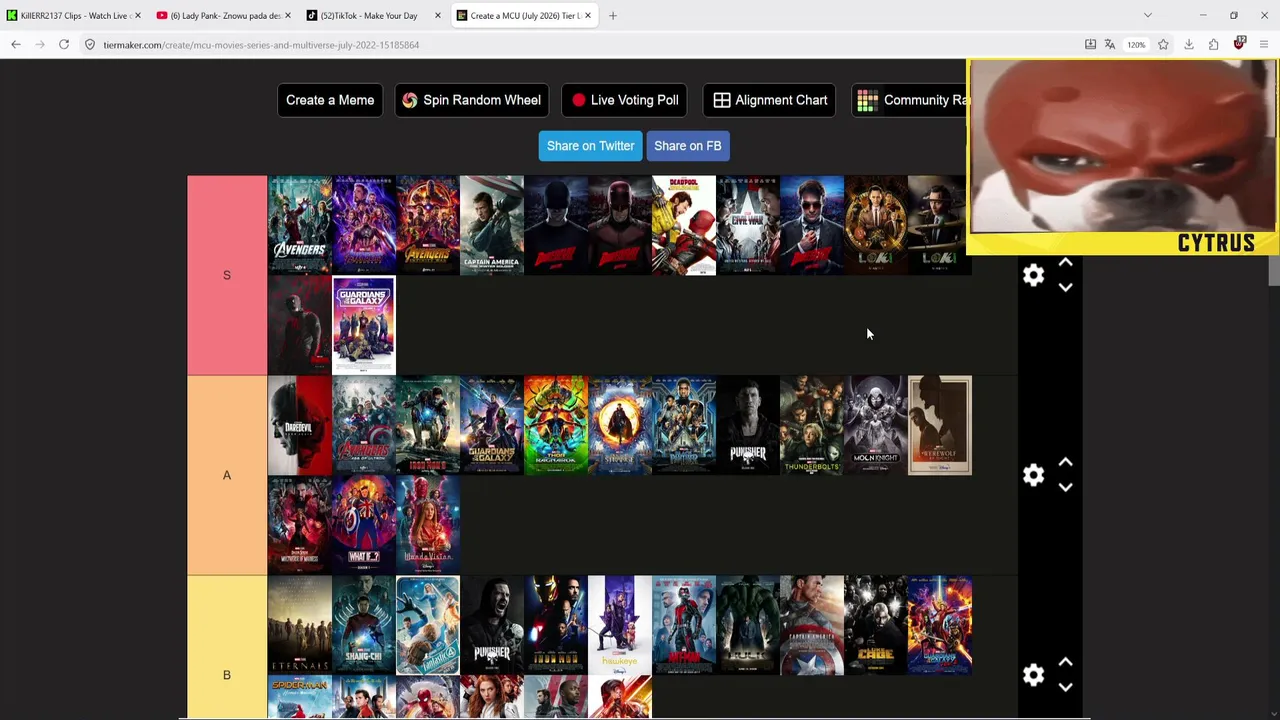This screenshot has height=720, width=1280.
Task: Share the tier list on Twitter
Action: [x=590, y=146]
